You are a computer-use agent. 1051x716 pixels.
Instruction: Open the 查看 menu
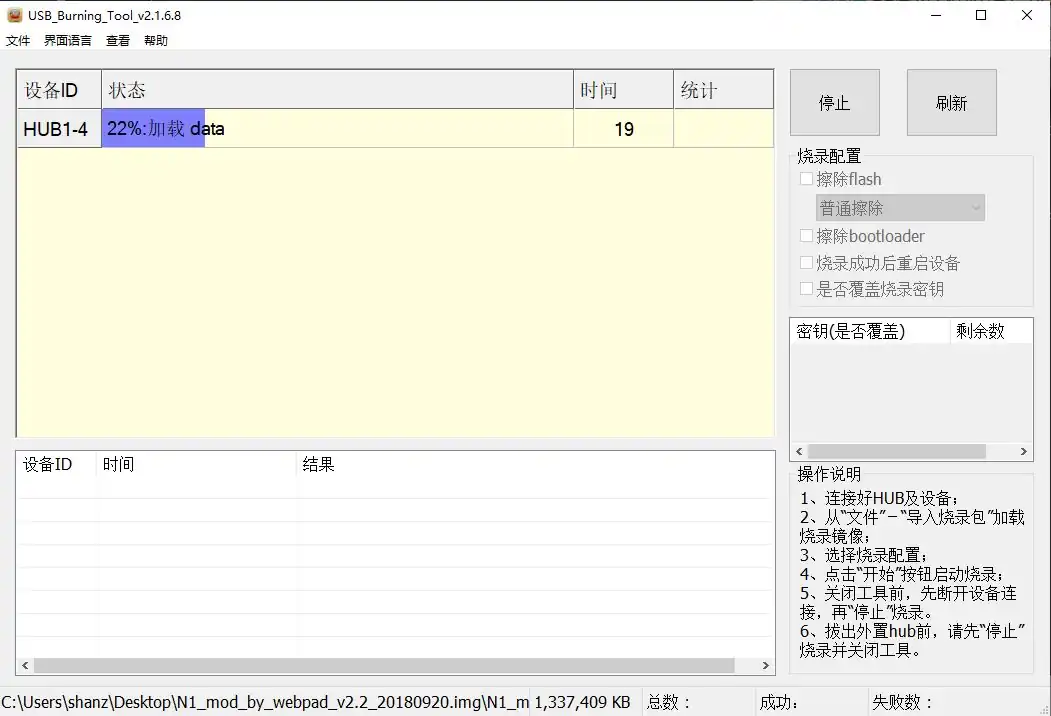click(118, 41)
